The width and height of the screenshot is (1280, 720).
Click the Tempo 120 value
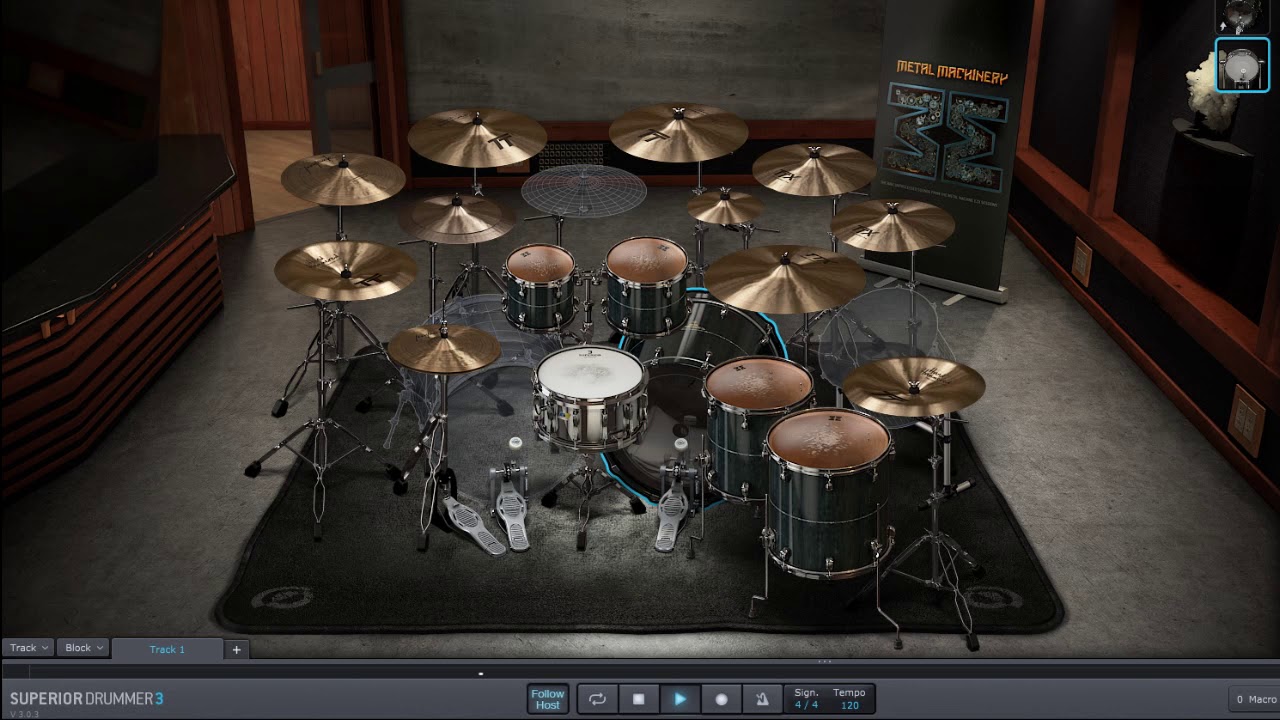click(x=849, y=705)
